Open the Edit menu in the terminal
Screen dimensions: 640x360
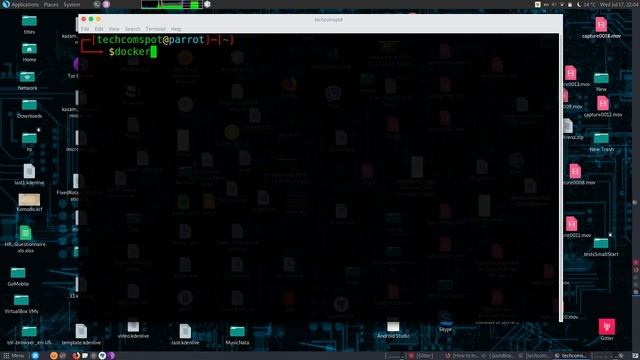(99, 29)
